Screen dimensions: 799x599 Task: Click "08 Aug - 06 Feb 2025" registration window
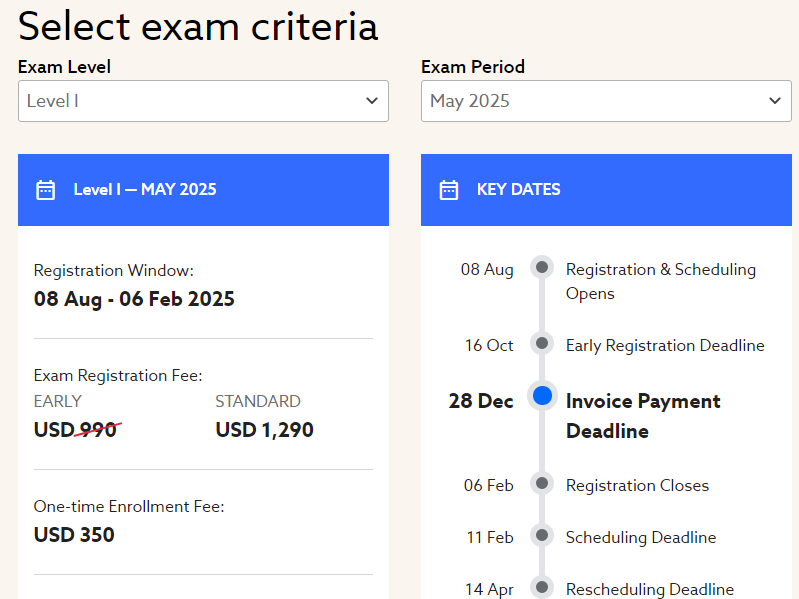point(134,299)
